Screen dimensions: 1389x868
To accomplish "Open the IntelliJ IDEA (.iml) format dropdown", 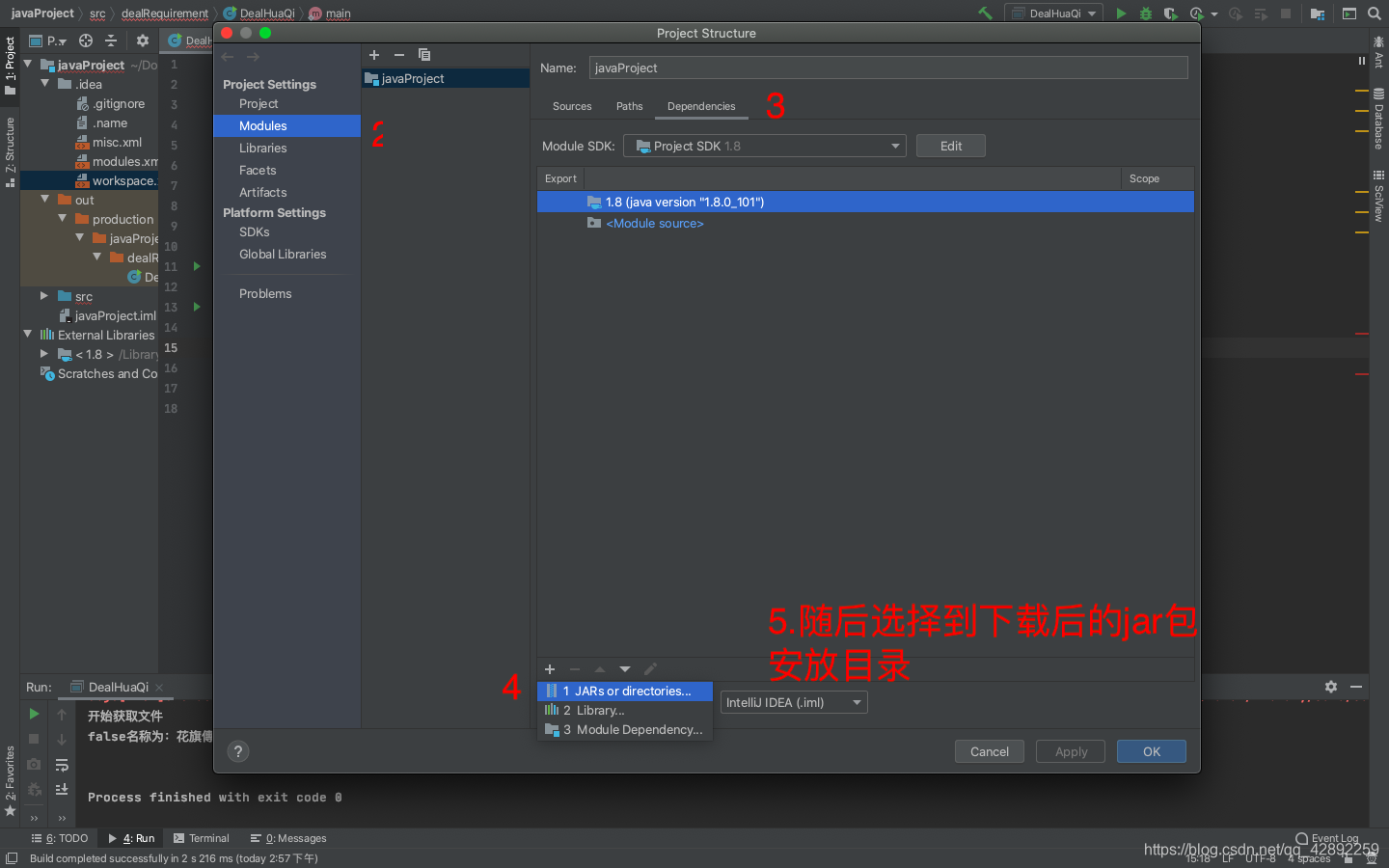I will point(794,703).
